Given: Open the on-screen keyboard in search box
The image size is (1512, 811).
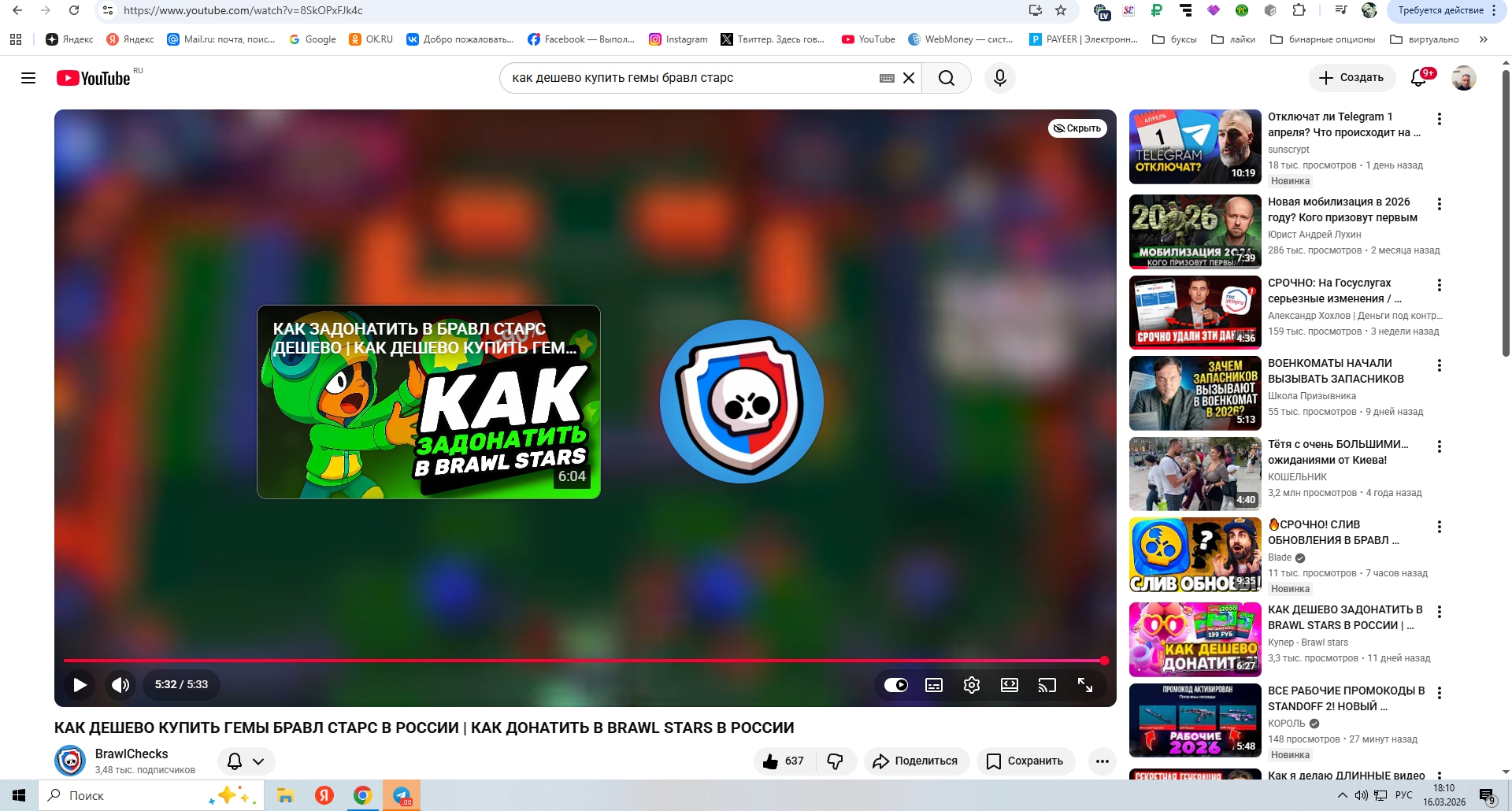Looking at the screenshot, I should 887,78.
